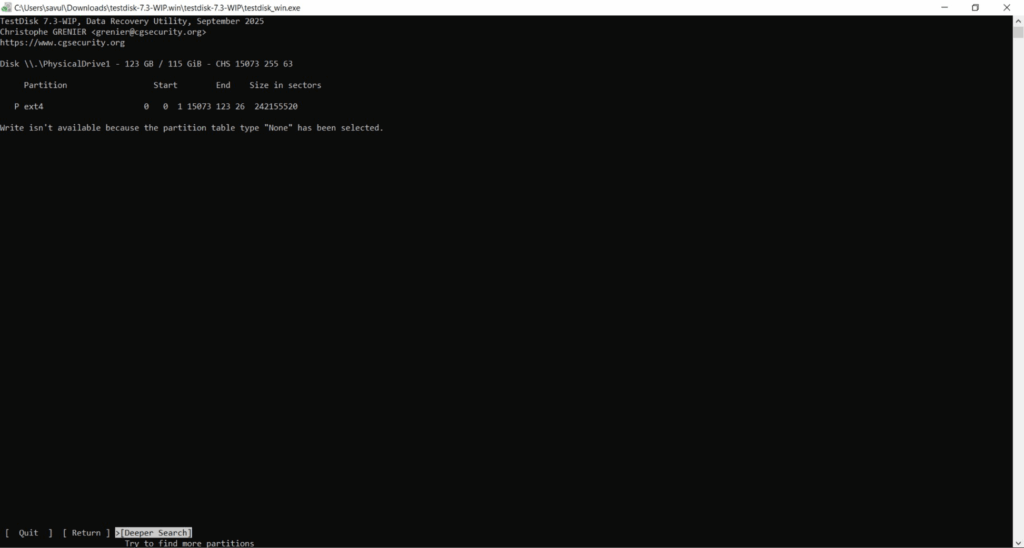Click the 'End' column header
The height and width of the screenshot is (548, 1024).
pos(223,86)
